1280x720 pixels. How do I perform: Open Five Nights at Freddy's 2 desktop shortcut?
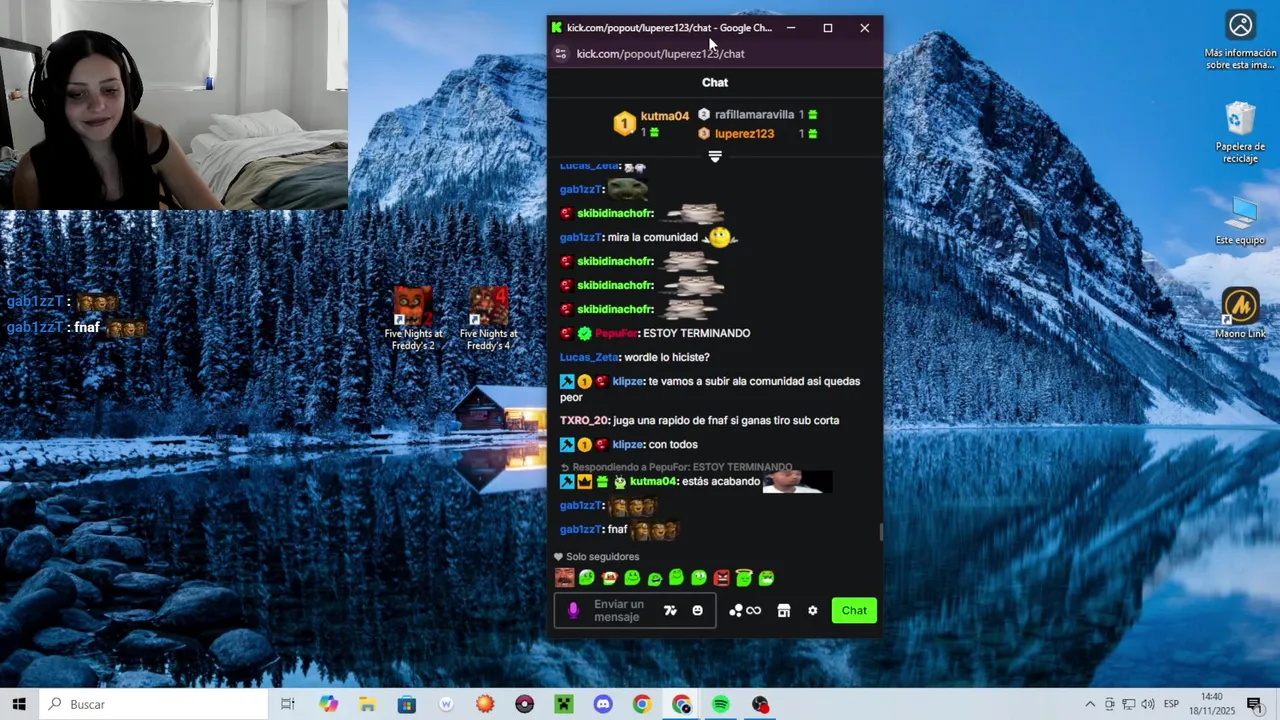(x=413, y=319)
